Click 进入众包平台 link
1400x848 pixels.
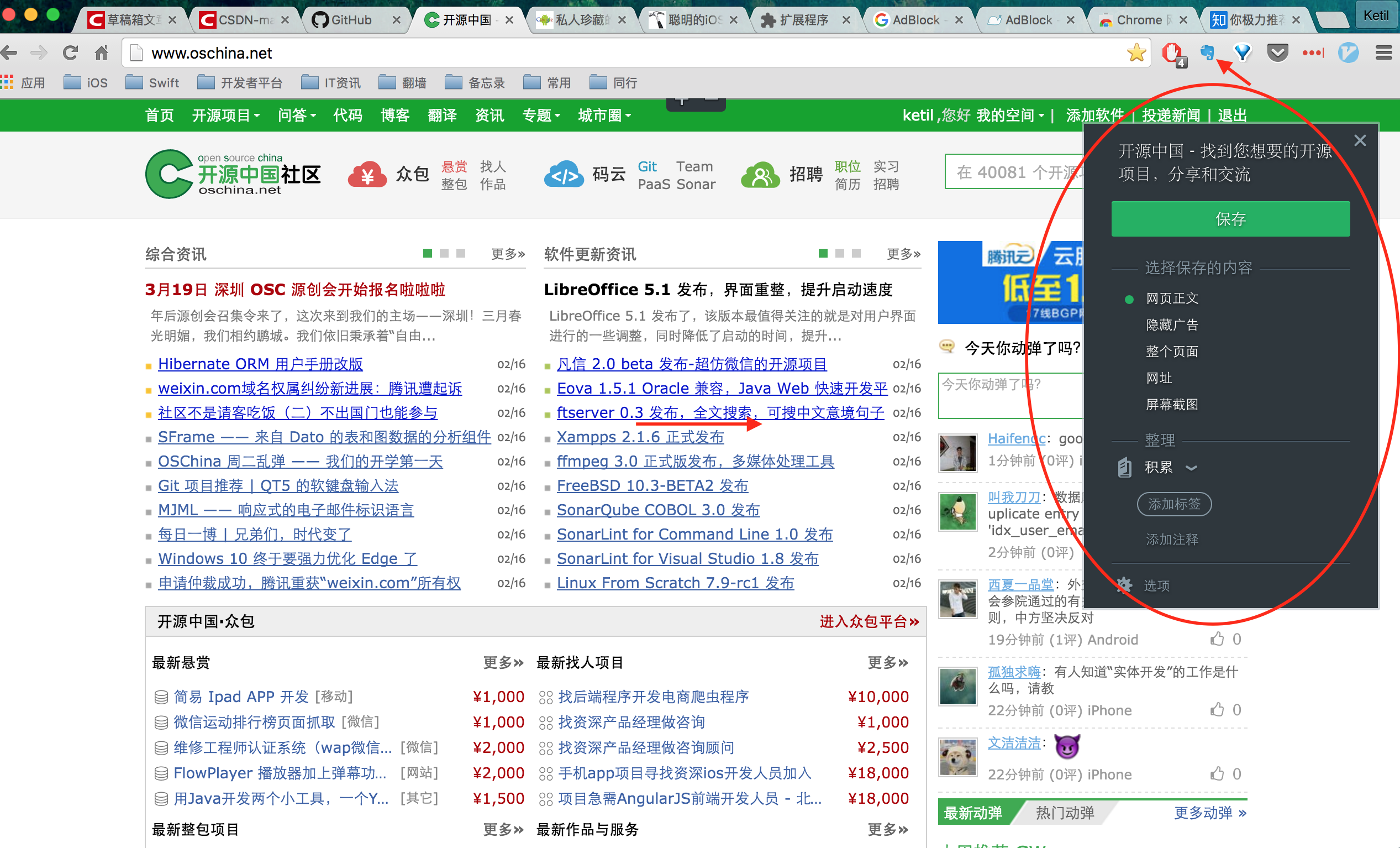click(x=869, y=621)
